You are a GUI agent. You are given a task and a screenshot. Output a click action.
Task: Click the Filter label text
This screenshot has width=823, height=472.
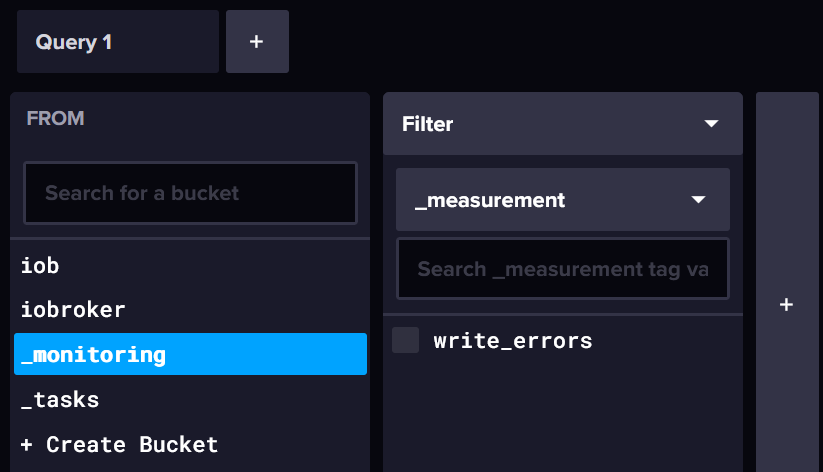[427, 124]
